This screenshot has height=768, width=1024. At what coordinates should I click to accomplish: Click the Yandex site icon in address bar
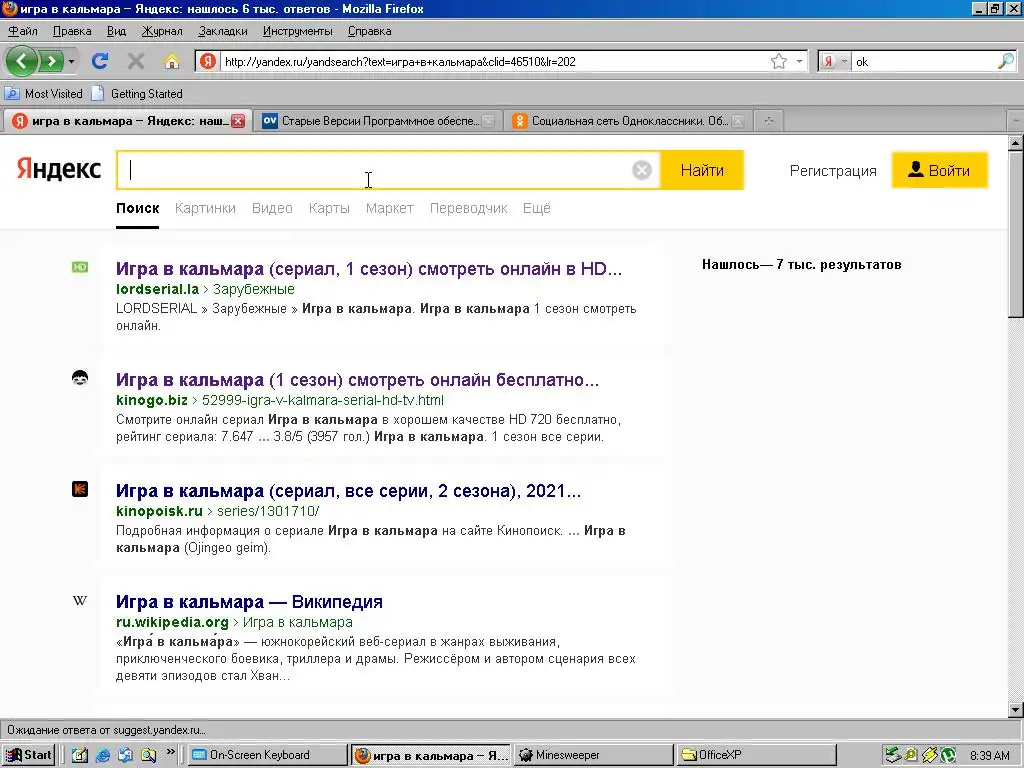(x=208, y=61)
